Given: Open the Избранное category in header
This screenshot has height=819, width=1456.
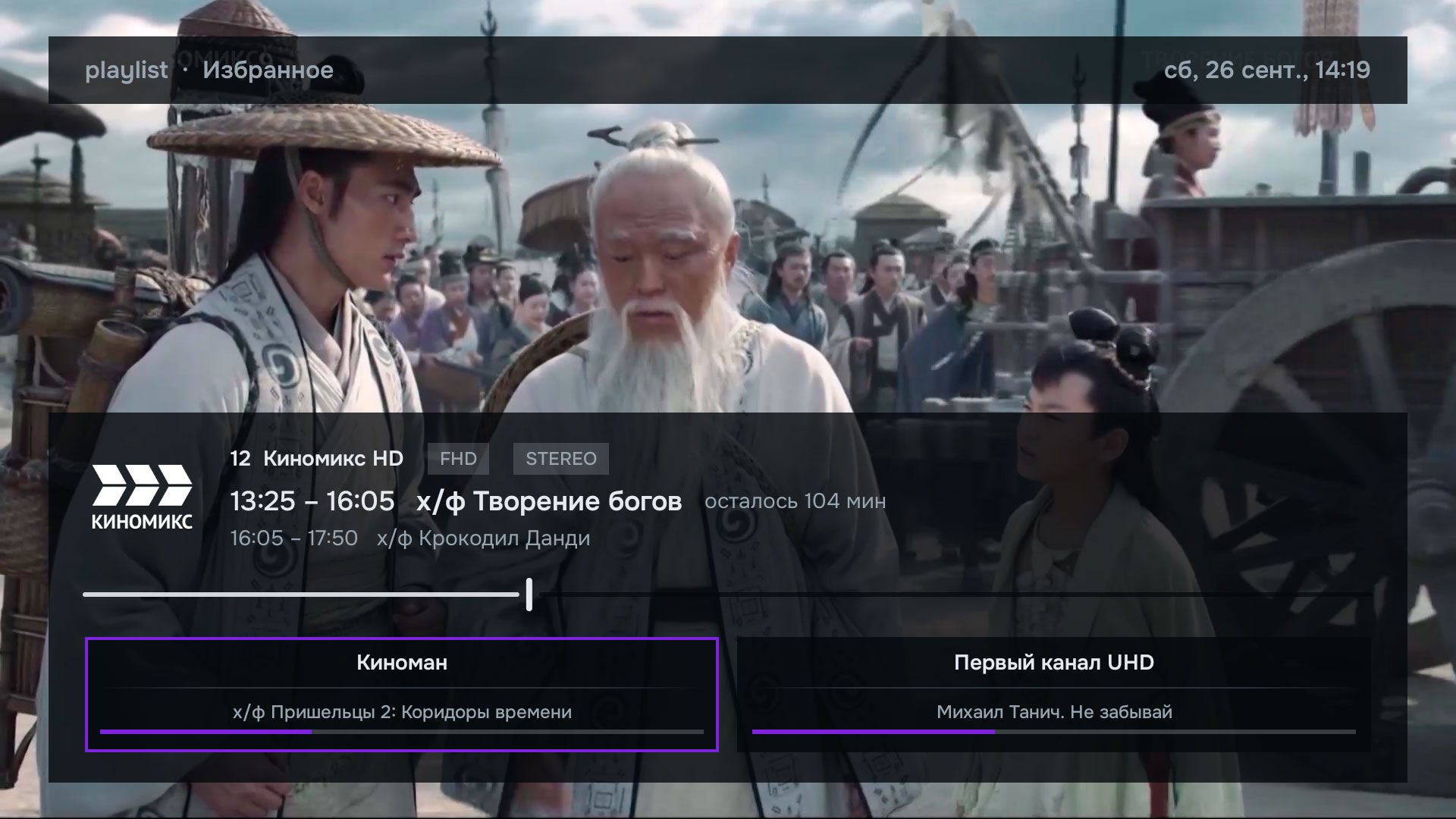Looking at the screenshot, I should pos(268,70).
